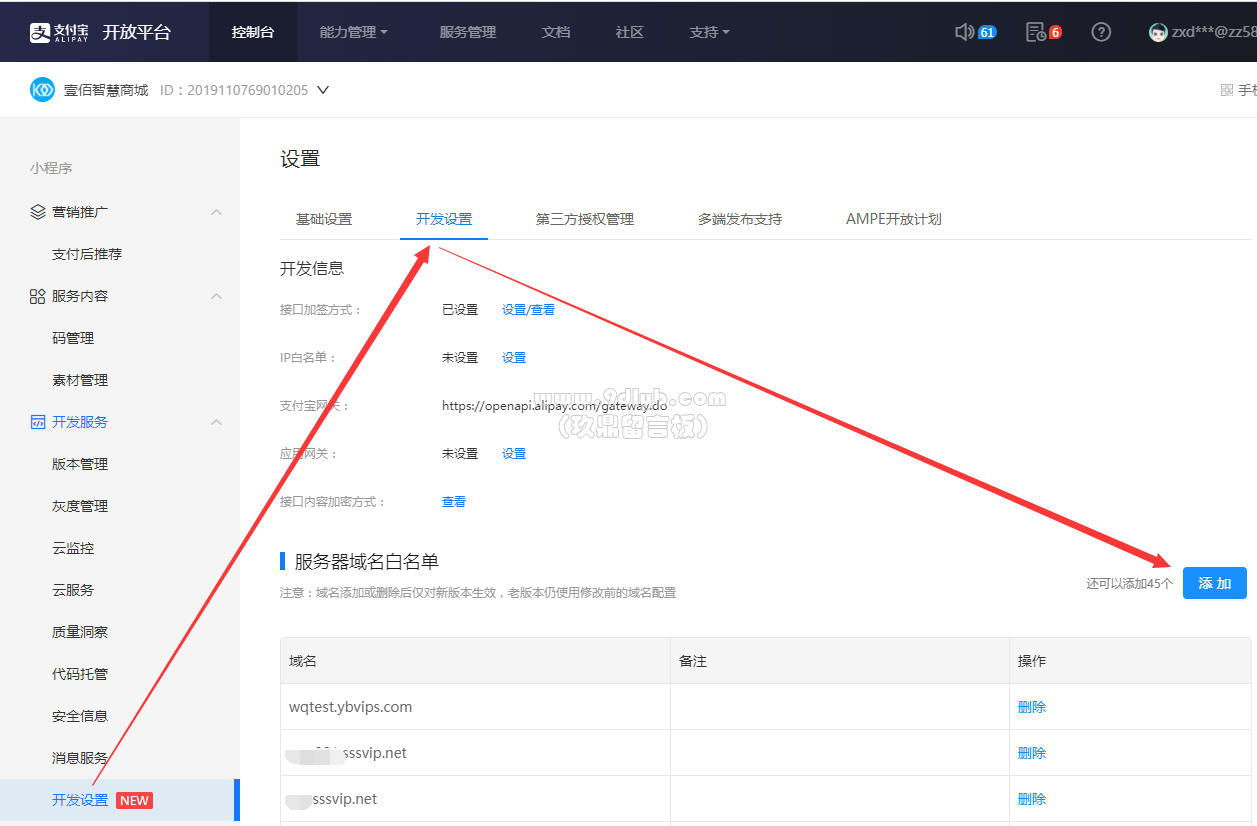The image size is (1257, 826).
Task: Open 服务管理 in top navigation
Action: pyautogui.click(x=468, y=32)
